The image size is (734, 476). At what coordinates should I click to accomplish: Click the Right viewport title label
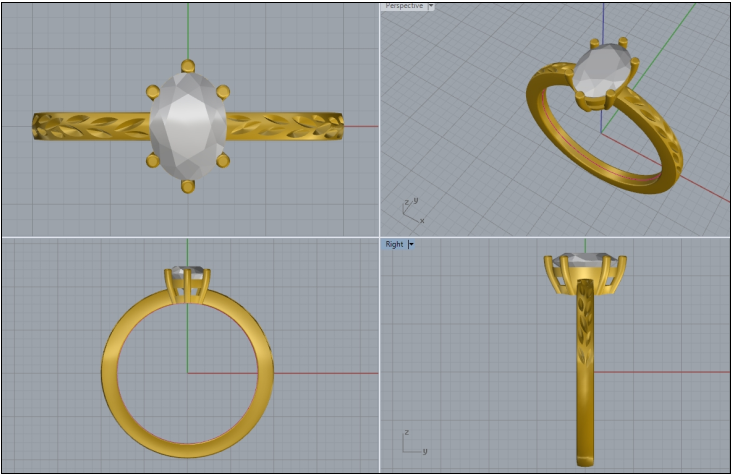(394, 244)
